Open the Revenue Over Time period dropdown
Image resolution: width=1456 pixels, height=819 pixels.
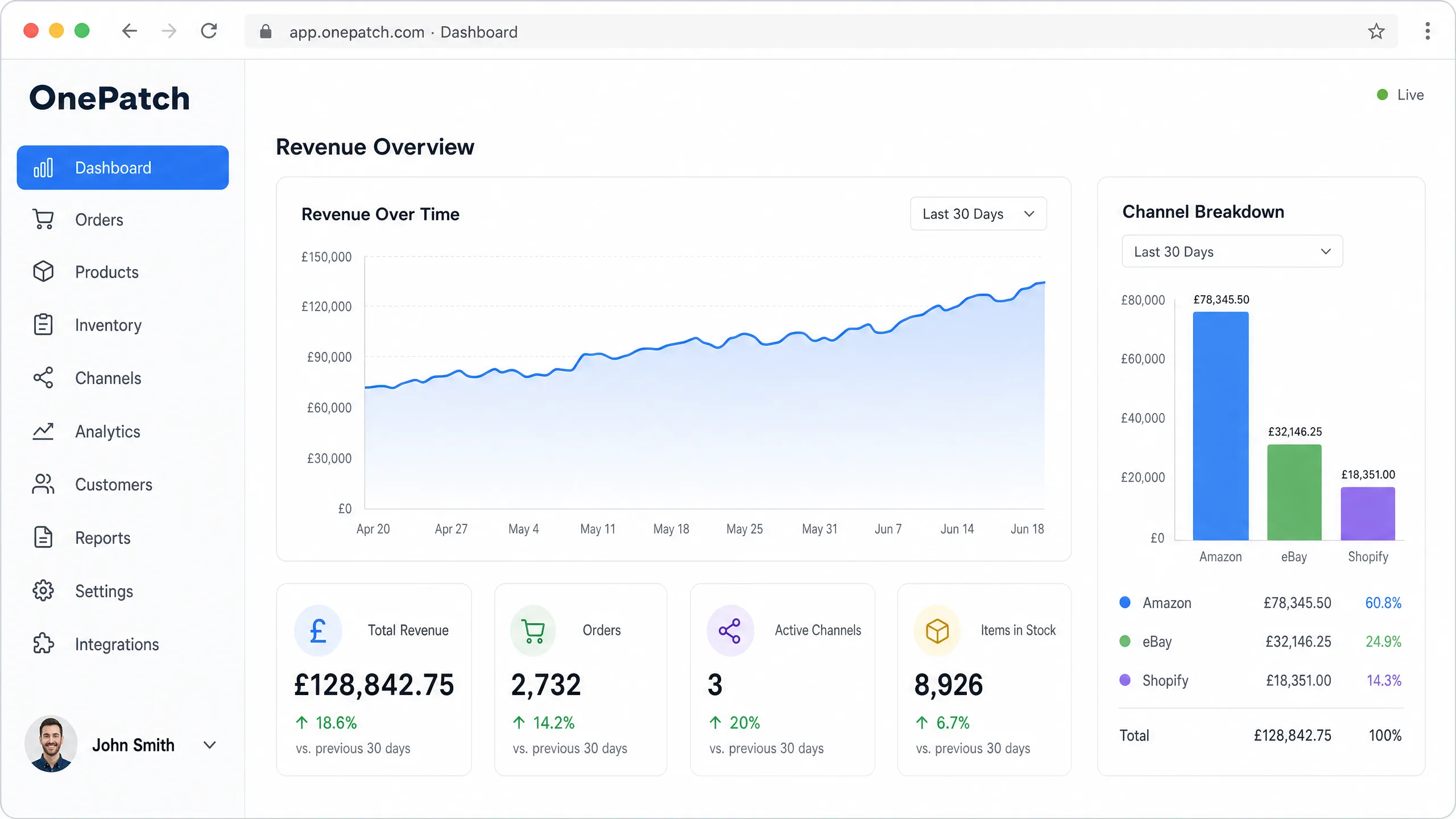978,214
